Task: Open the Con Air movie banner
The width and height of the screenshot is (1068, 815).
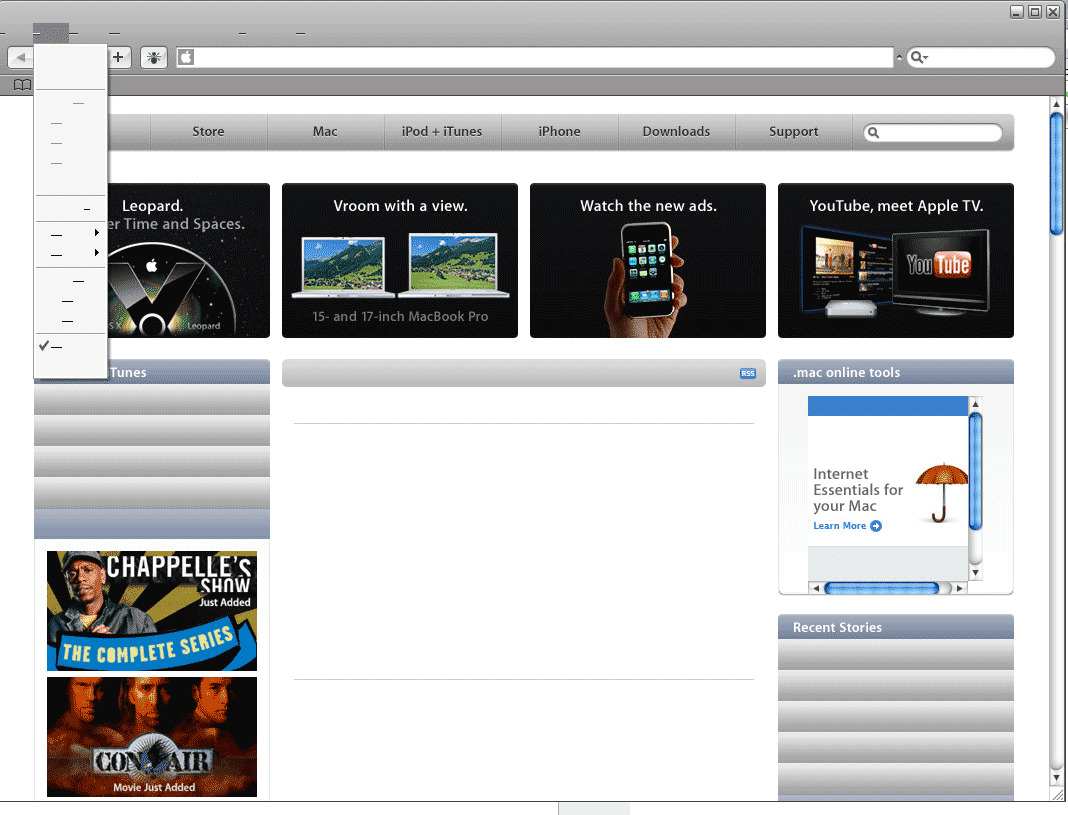Action: pos(152,737)
